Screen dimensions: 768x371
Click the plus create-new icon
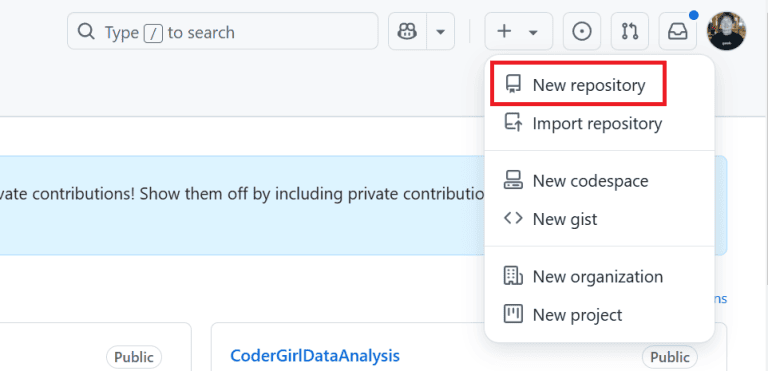[504, 32]
